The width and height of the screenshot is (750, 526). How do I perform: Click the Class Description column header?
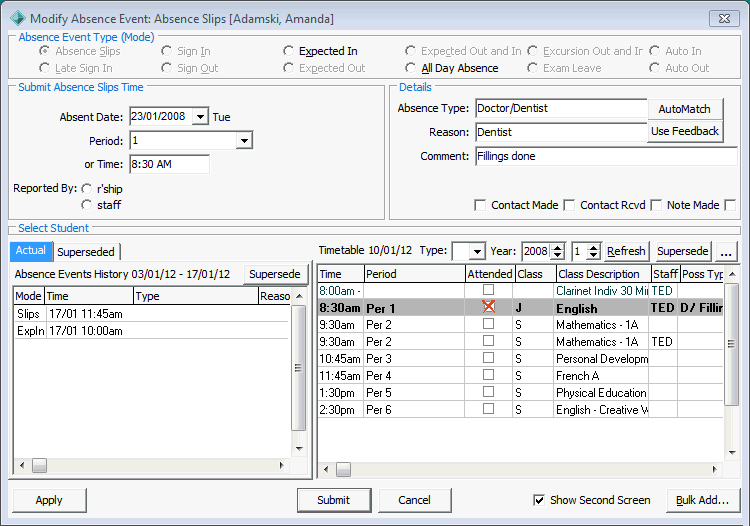603,274
